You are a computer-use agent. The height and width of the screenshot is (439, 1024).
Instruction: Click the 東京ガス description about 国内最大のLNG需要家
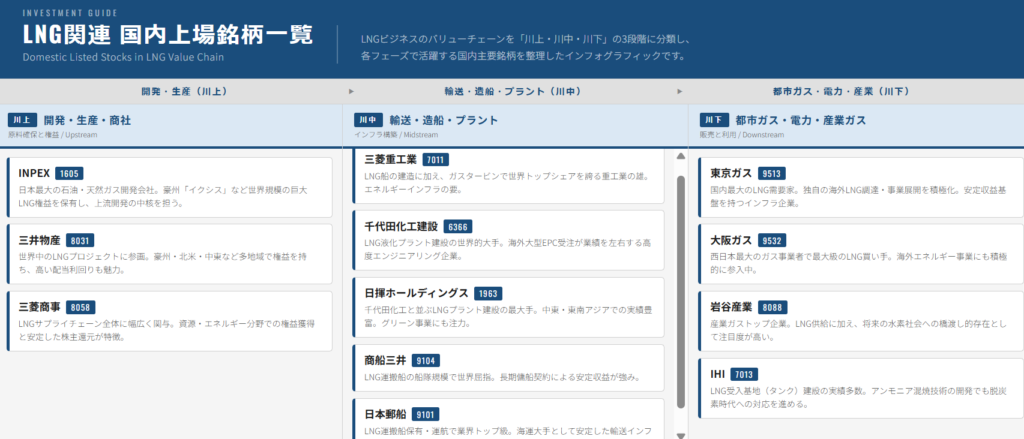857,197
